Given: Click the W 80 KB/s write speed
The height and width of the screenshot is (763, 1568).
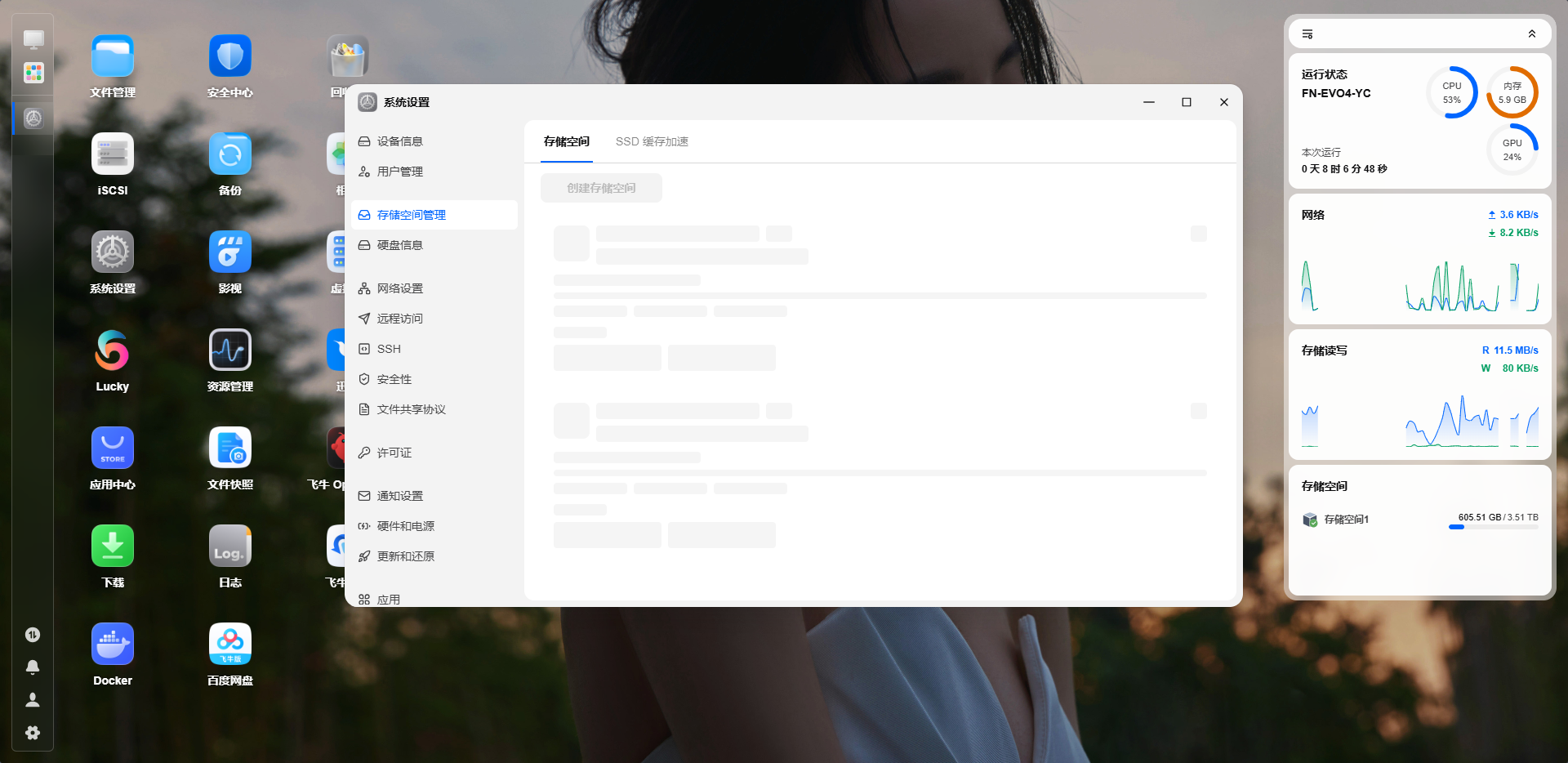Looking at the screenshot, I should point(1510,368).
